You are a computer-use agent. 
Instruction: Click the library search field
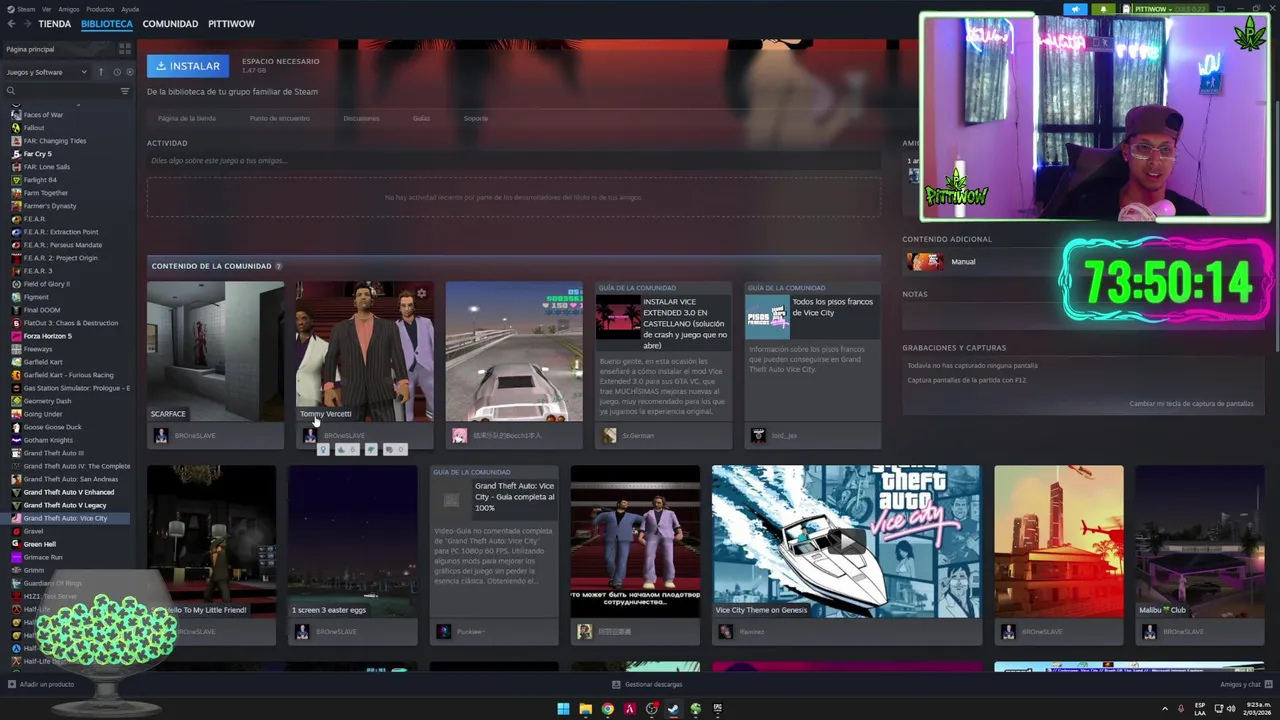click(62, 91)
